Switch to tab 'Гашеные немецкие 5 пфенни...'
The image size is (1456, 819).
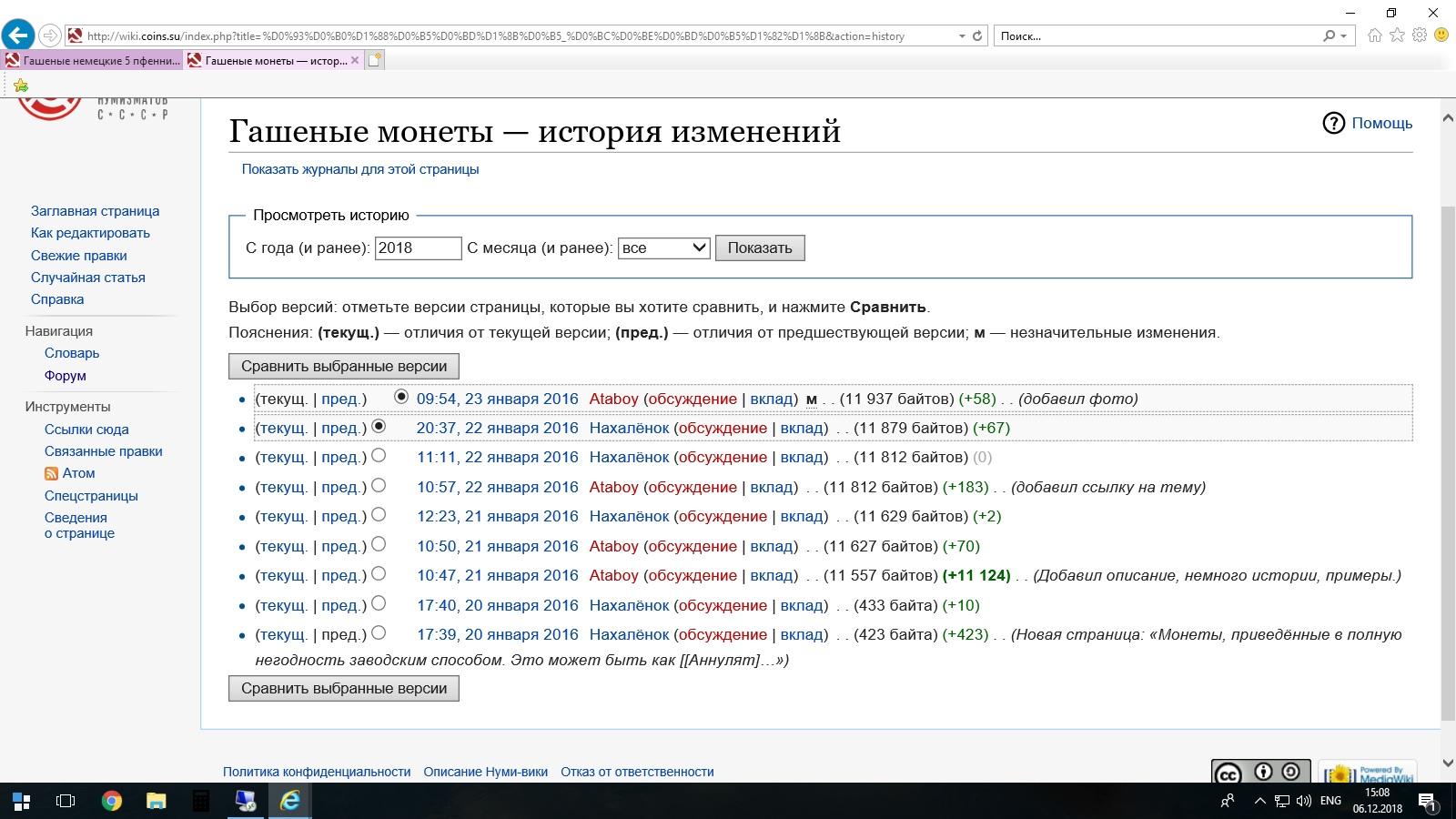click(x=93, y=61)
